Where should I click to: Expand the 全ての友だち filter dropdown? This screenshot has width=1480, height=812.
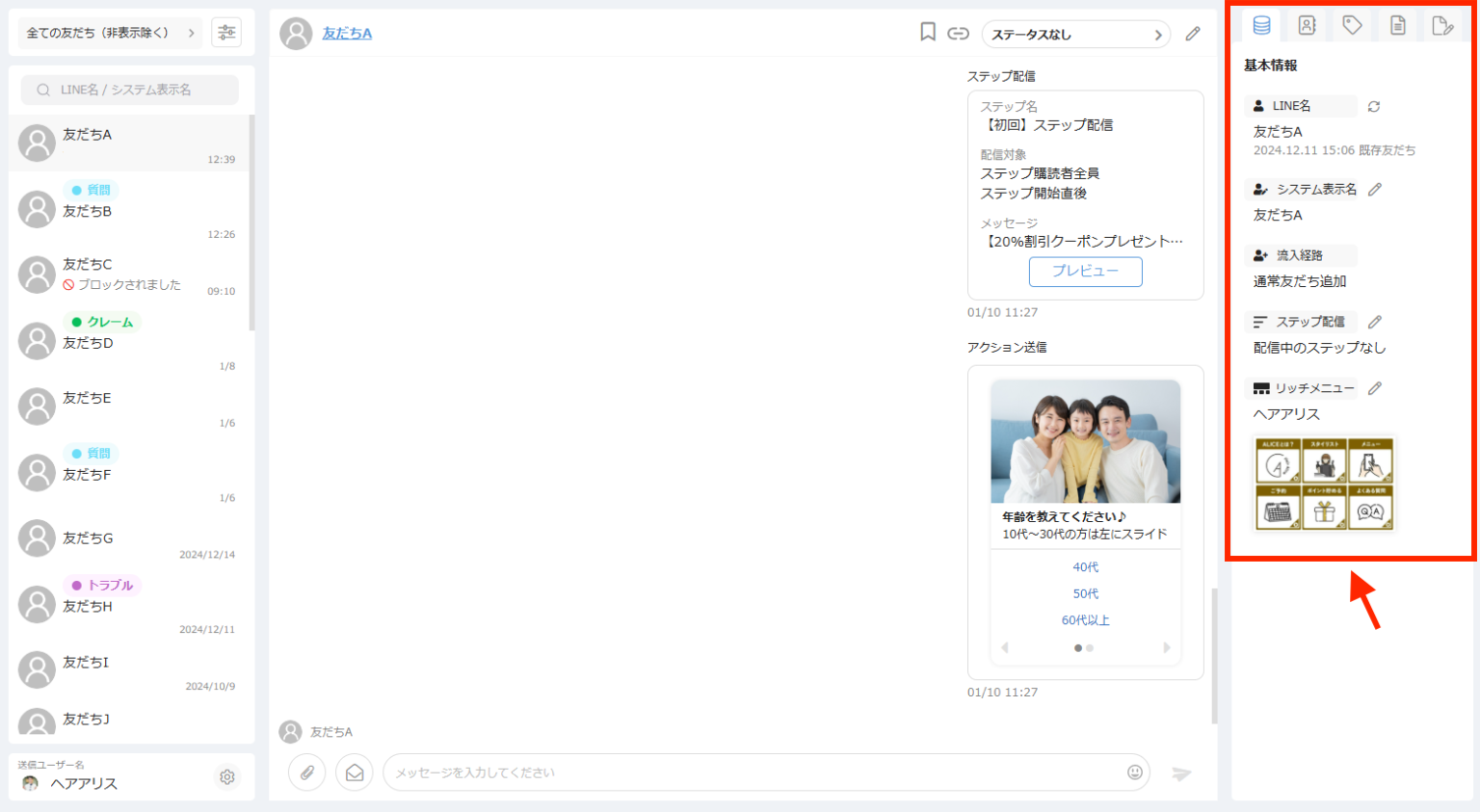coord(110,33)
